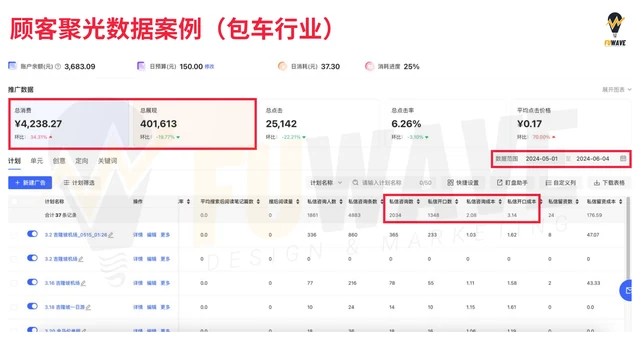Click the start date 2024-05-01 field
The image size is (640, 360).
point(542,158)
